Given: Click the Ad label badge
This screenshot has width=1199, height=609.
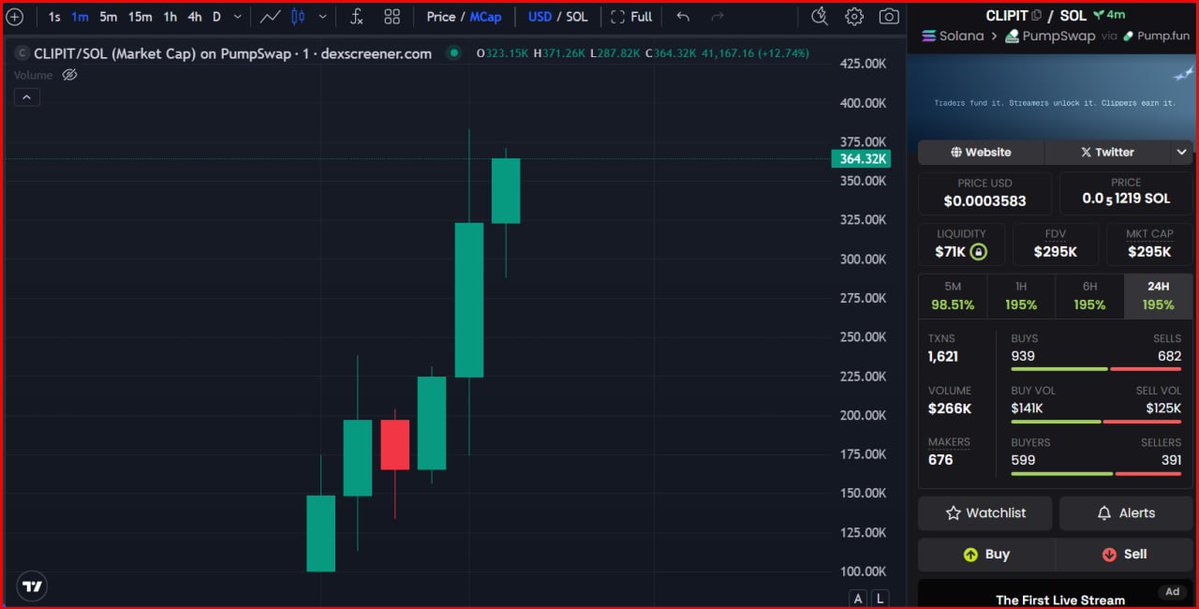Looking at the screenshot, I should tap(1172, 591).
